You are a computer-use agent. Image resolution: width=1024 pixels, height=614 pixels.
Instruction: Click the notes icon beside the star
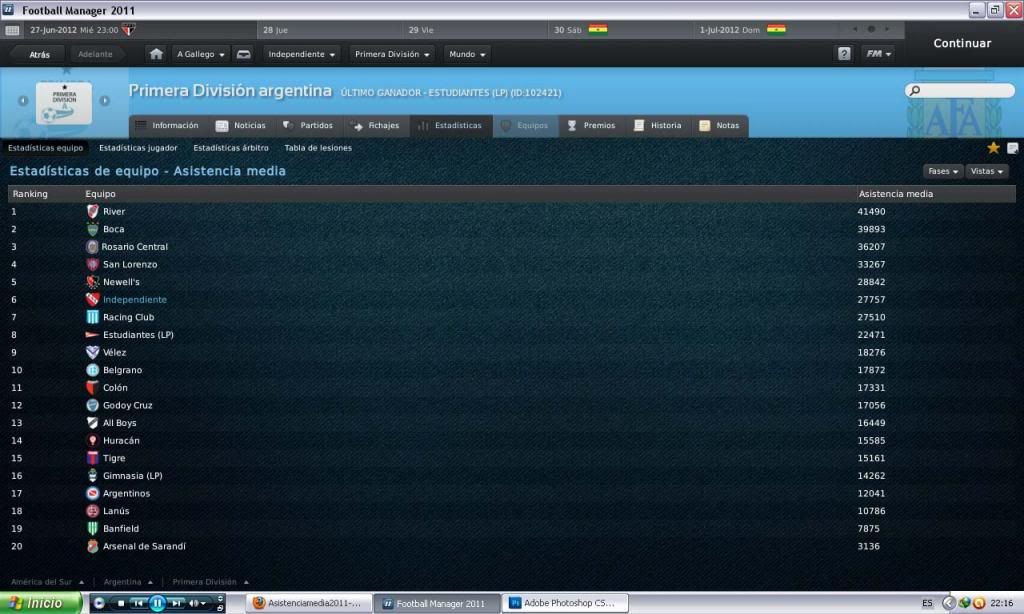click(1012, 148)
